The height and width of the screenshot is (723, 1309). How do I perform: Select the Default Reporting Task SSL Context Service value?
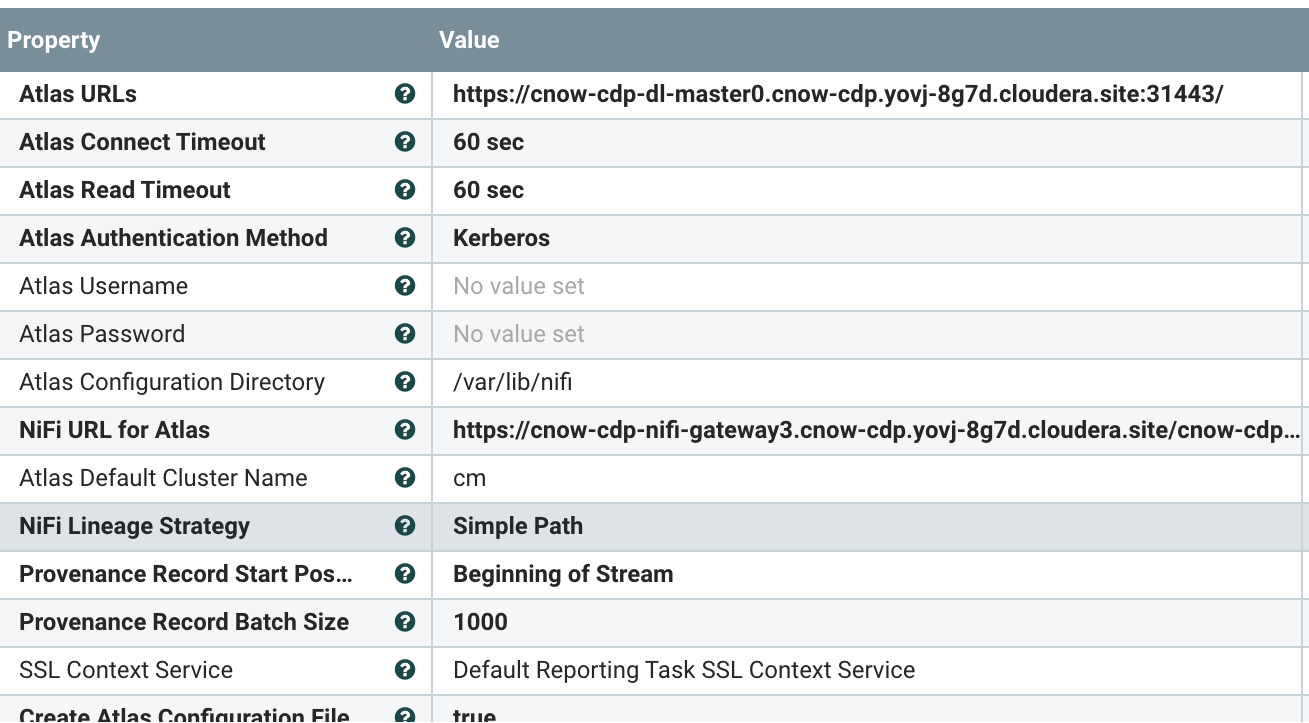(x=684, y=670)
